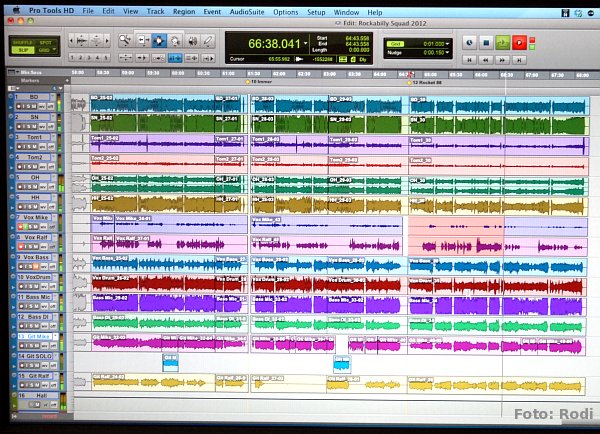The width and height of the screenshot is (600, 434).
Task: Select the Trim tool
Action: [x=143, y=40]
